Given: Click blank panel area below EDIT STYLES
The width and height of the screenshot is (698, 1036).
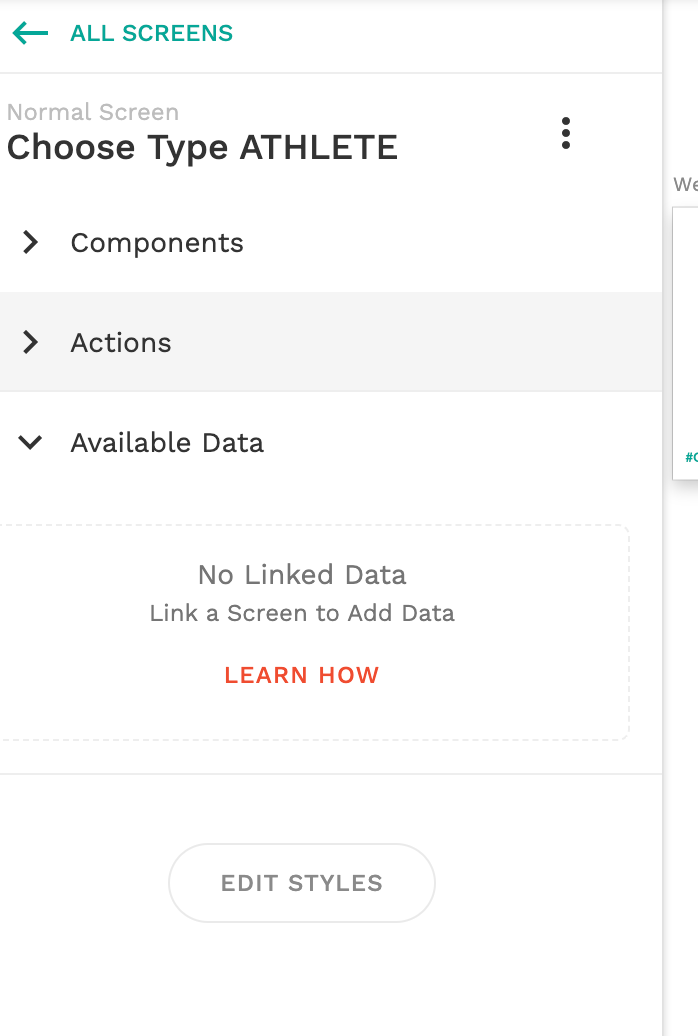Looking at the screenshot, I should 300,980.
